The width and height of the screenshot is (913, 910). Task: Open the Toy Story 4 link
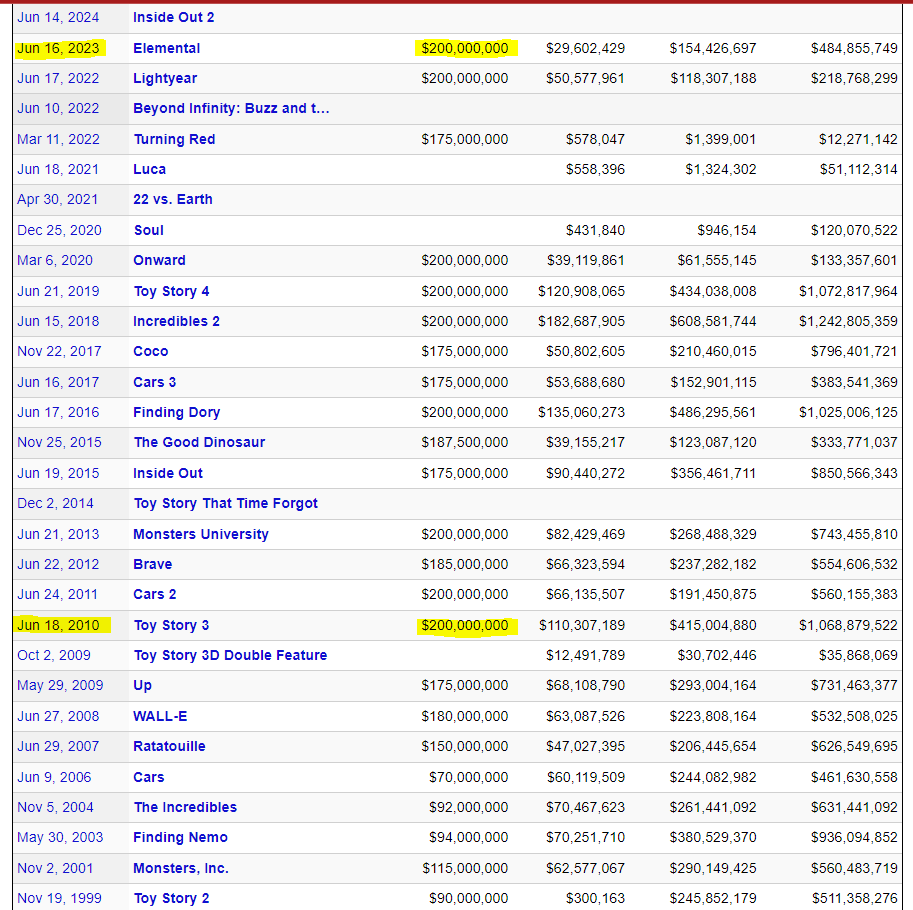[x=172, y=292]
